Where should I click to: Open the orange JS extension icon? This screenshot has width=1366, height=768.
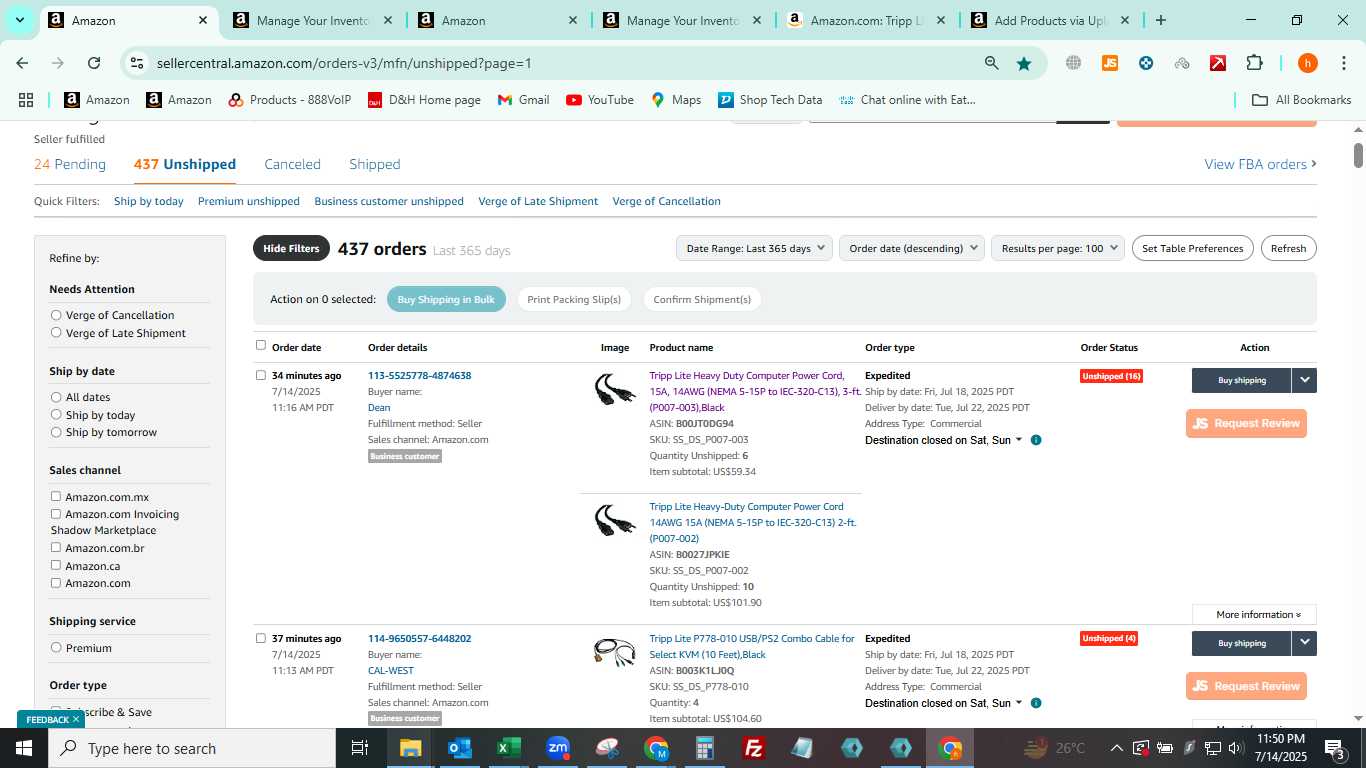coord(1109,63)
